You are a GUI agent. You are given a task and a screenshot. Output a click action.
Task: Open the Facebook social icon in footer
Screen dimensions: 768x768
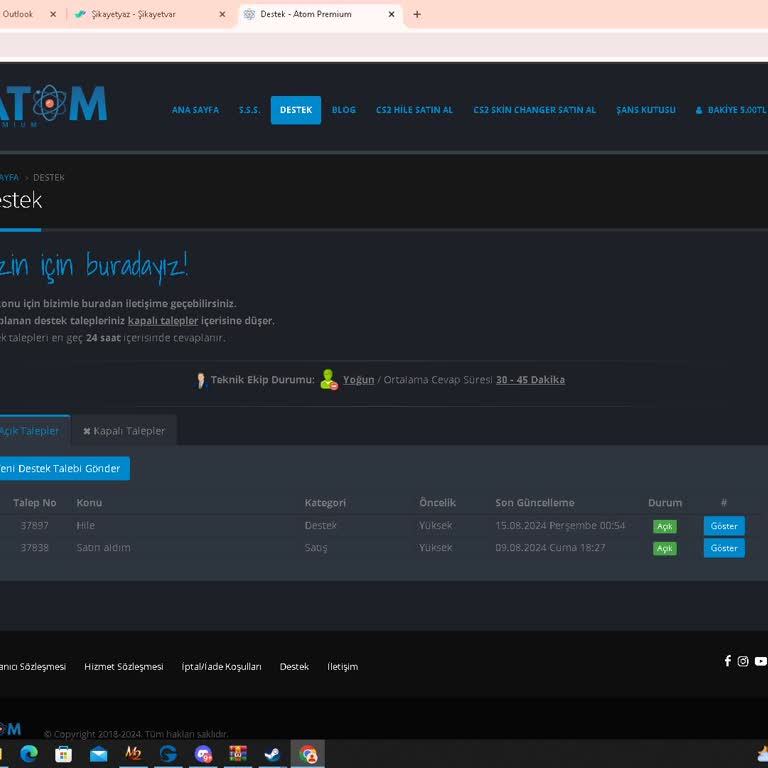pyautogui.click(x=728, y=661)
